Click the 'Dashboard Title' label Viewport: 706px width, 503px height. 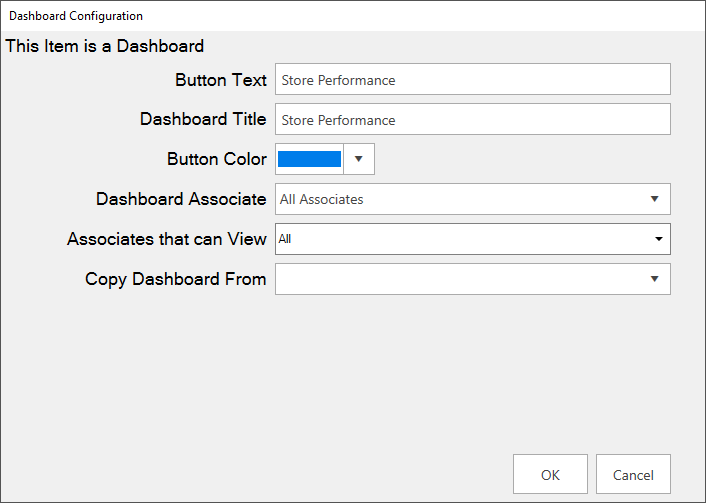point(203,120)
